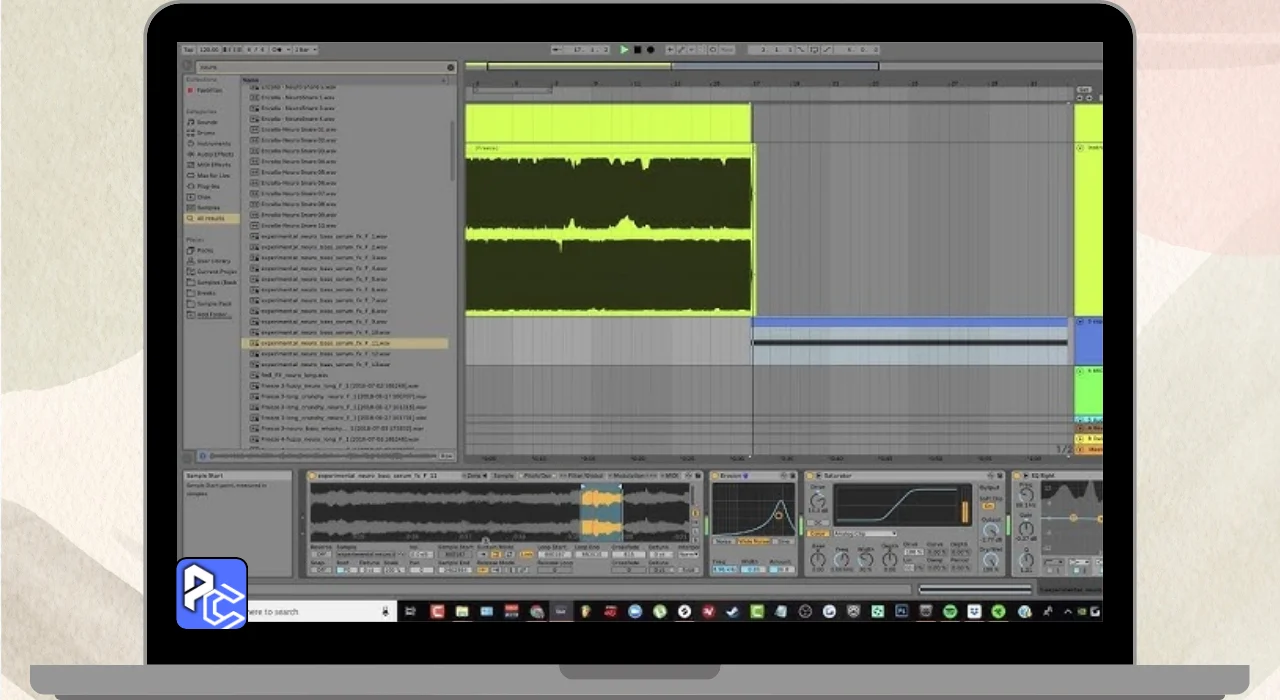Select All results in browser sidebar
The width and height of the screenshot is (1280, 700).
pyautogui.click(x=211, y=218)
